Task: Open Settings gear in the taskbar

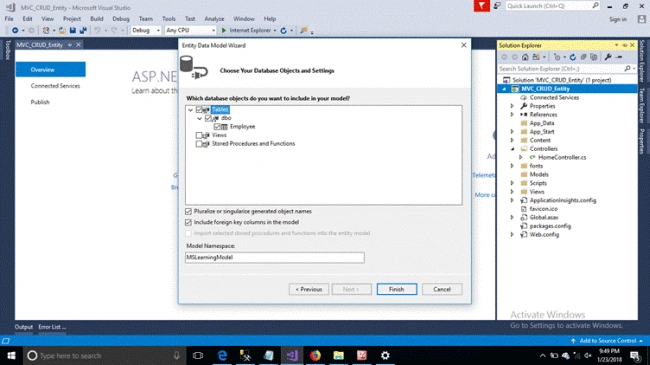Action: (385, 355)
